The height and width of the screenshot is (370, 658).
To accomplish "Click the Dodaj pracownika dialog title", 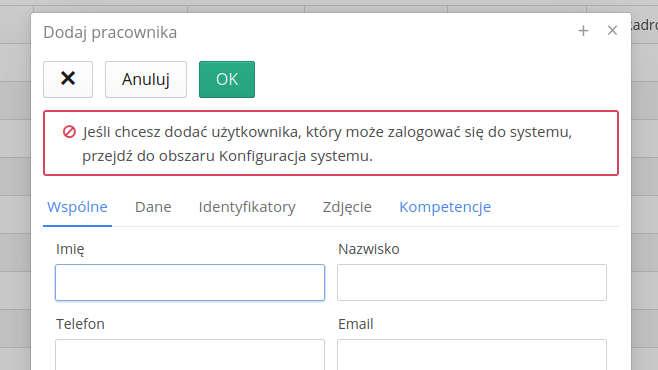I will pos(110,32).
